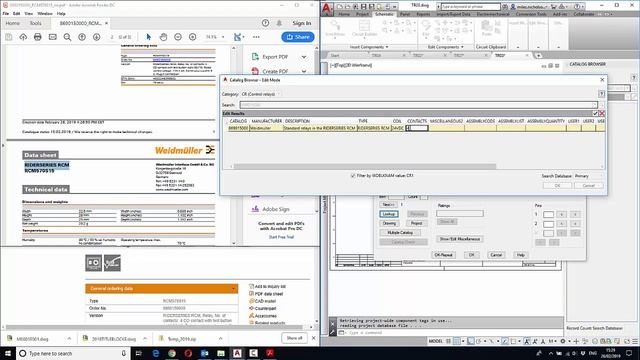This screenshot has width=640, height=360.
Task: Select the arrow selection tool in Acrobat
Action: click(x=149, y=37)
